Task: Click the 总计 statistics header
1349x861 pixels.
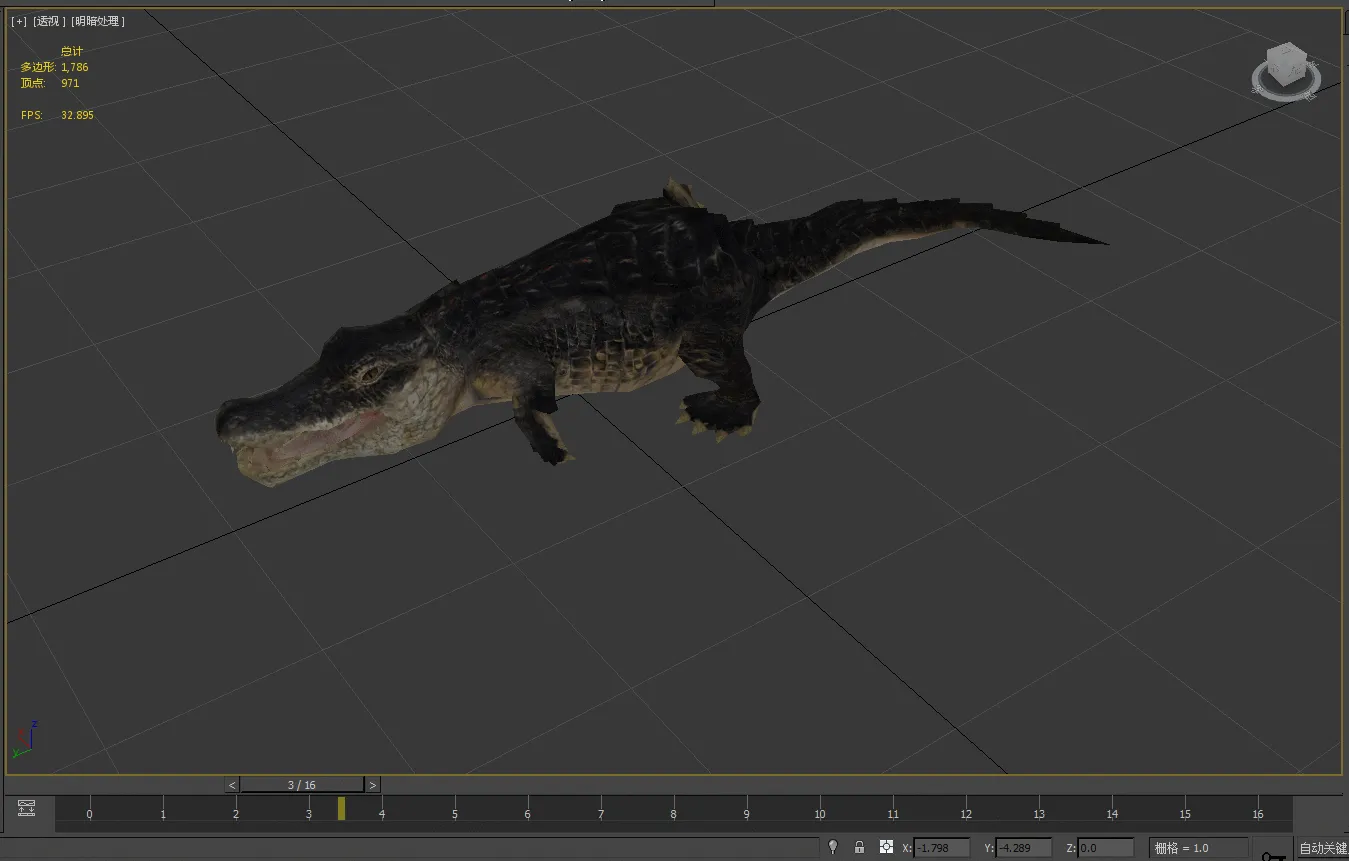Action: tap(72, 51)
